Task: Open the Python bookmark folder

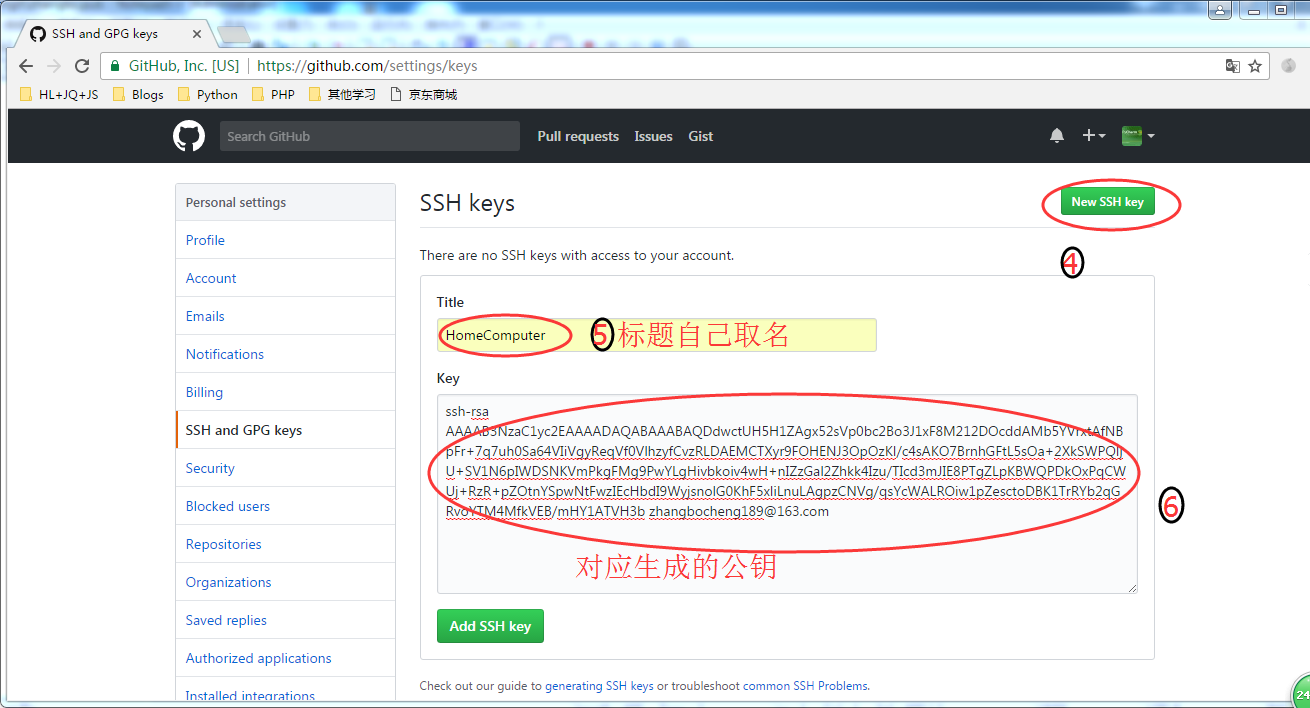Action: pos(207,95)
